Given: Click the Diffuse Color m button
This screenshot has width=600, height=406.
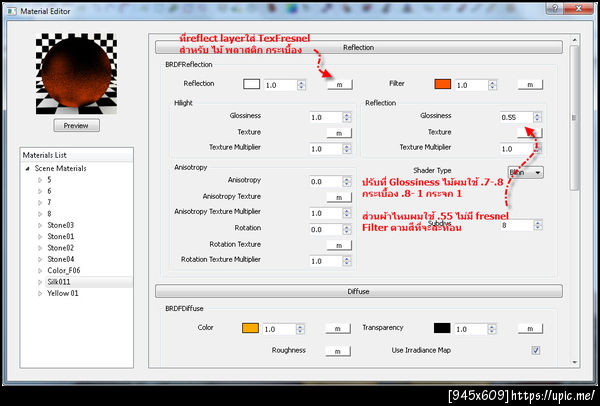Looking at the screenshot, I should [x=338, y=329].
